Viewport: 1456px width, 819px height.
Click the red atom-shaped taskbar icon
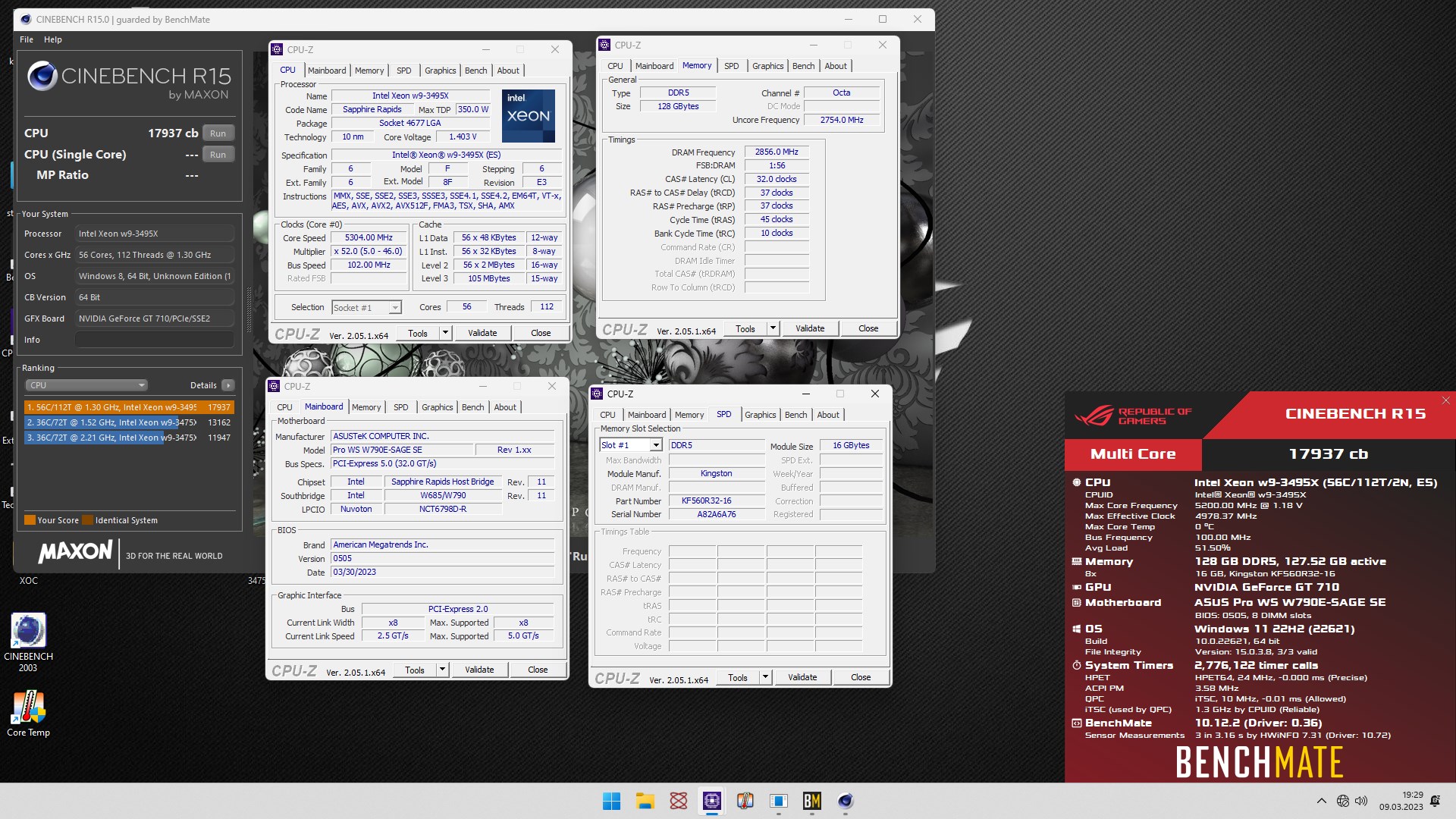click(678, 801)
